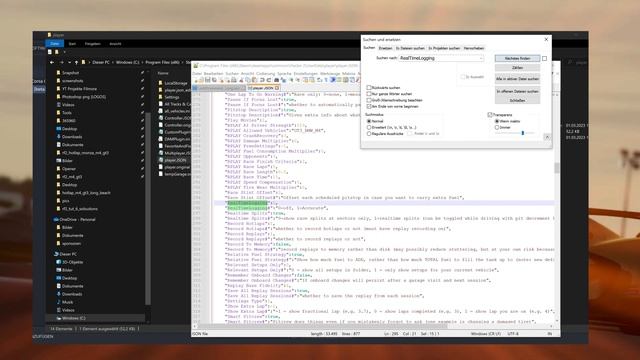Click the Zählen button

pos(518,68)
